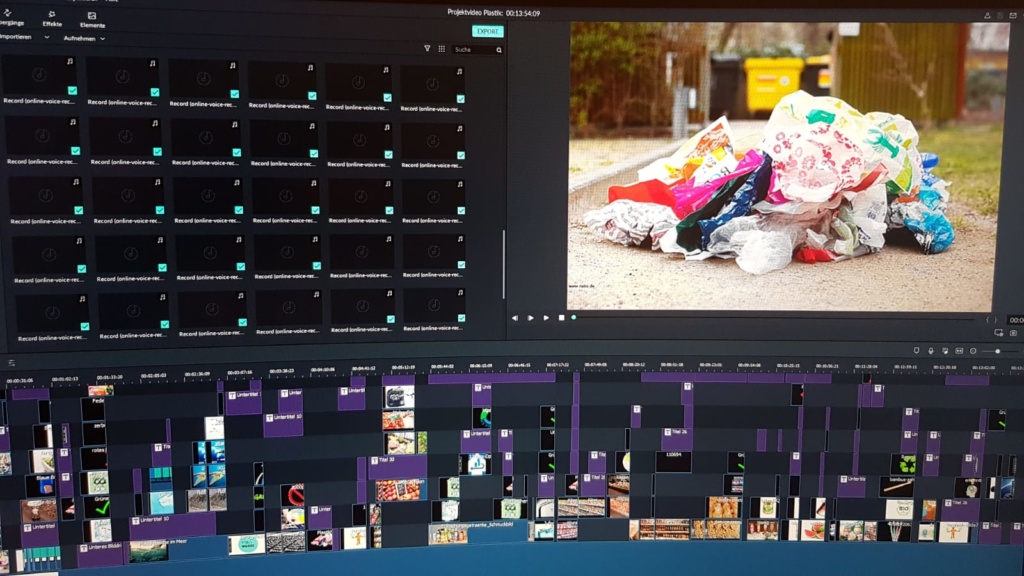This screenshot has height=576, width=1024.
Task: Add a marker with the timeline marker icon
Action: [916, 351]
